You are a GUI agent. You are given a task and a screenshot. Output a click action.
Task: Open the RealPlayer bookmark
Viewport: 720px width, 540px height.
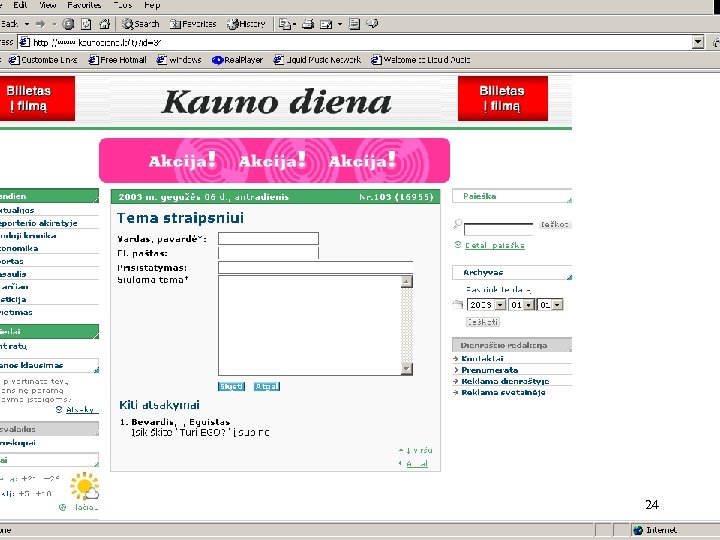click(x=237, y=60)
